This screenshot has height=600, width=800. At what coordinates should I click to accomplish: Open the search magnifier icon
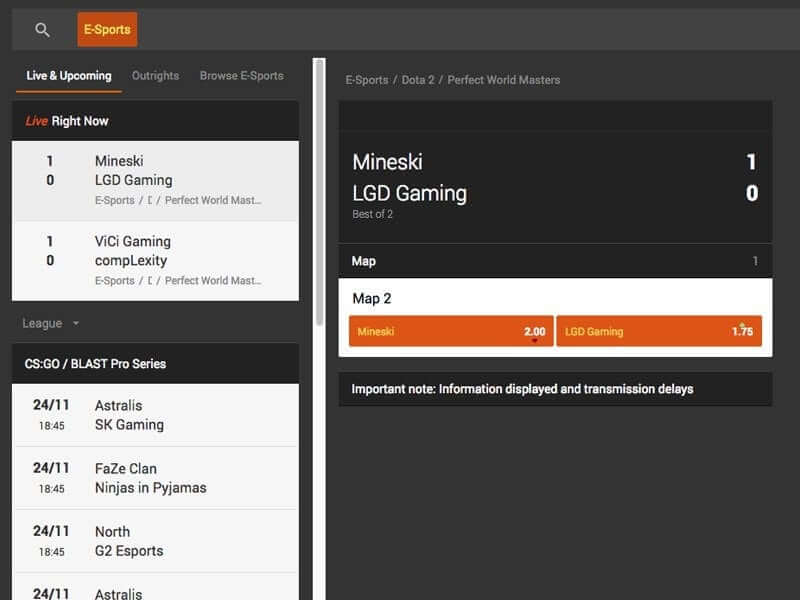[x=42, y=30]
